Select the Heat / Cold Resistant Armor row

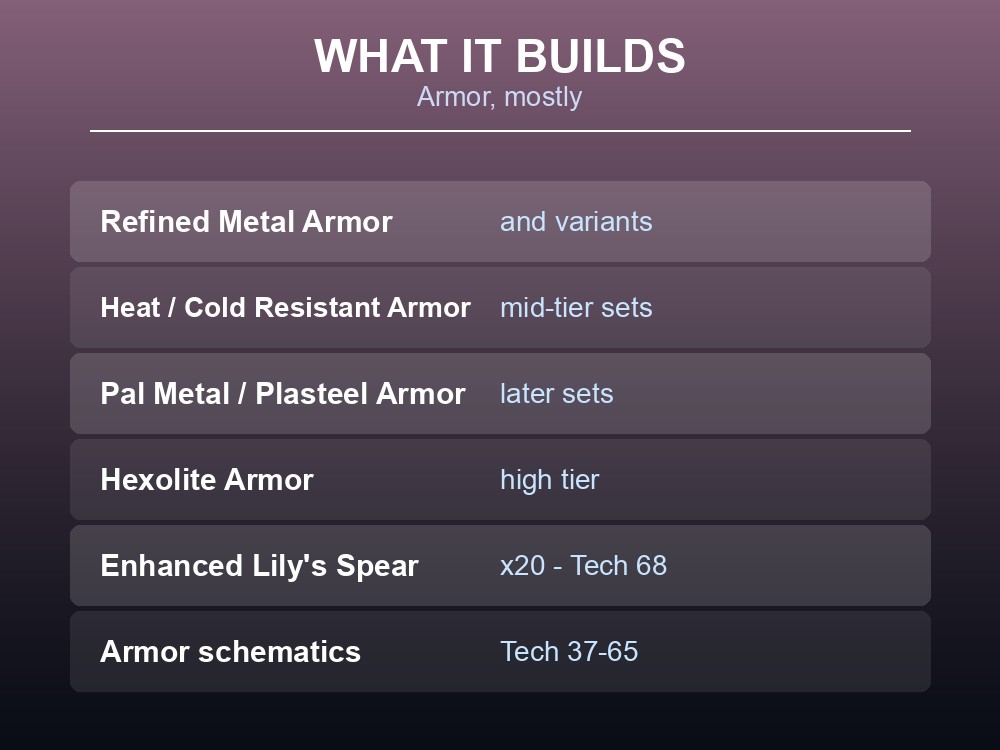(x=500, y=307)
